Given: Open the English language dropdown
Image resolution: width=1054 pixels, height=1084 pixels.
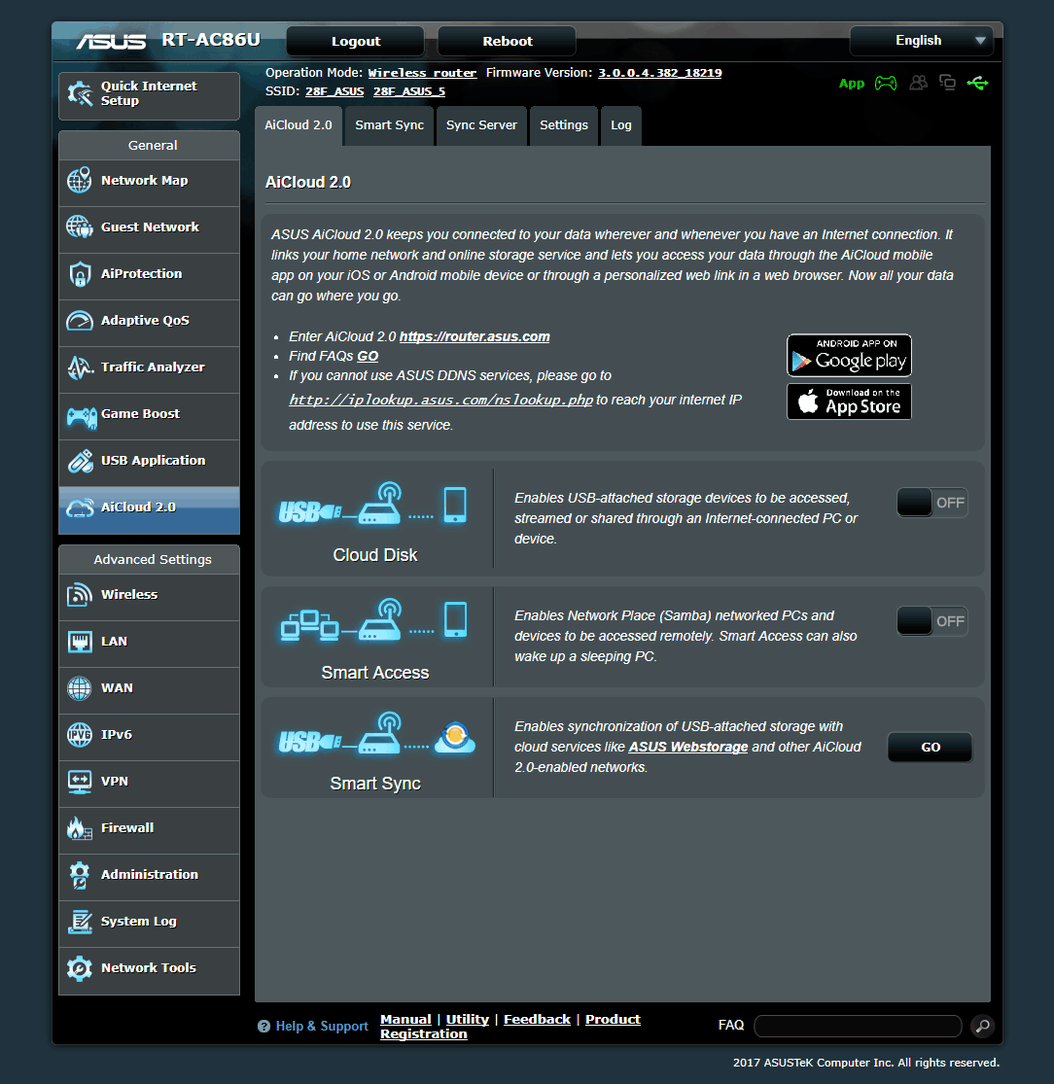Looking at the screenshot, I should 921,41.
